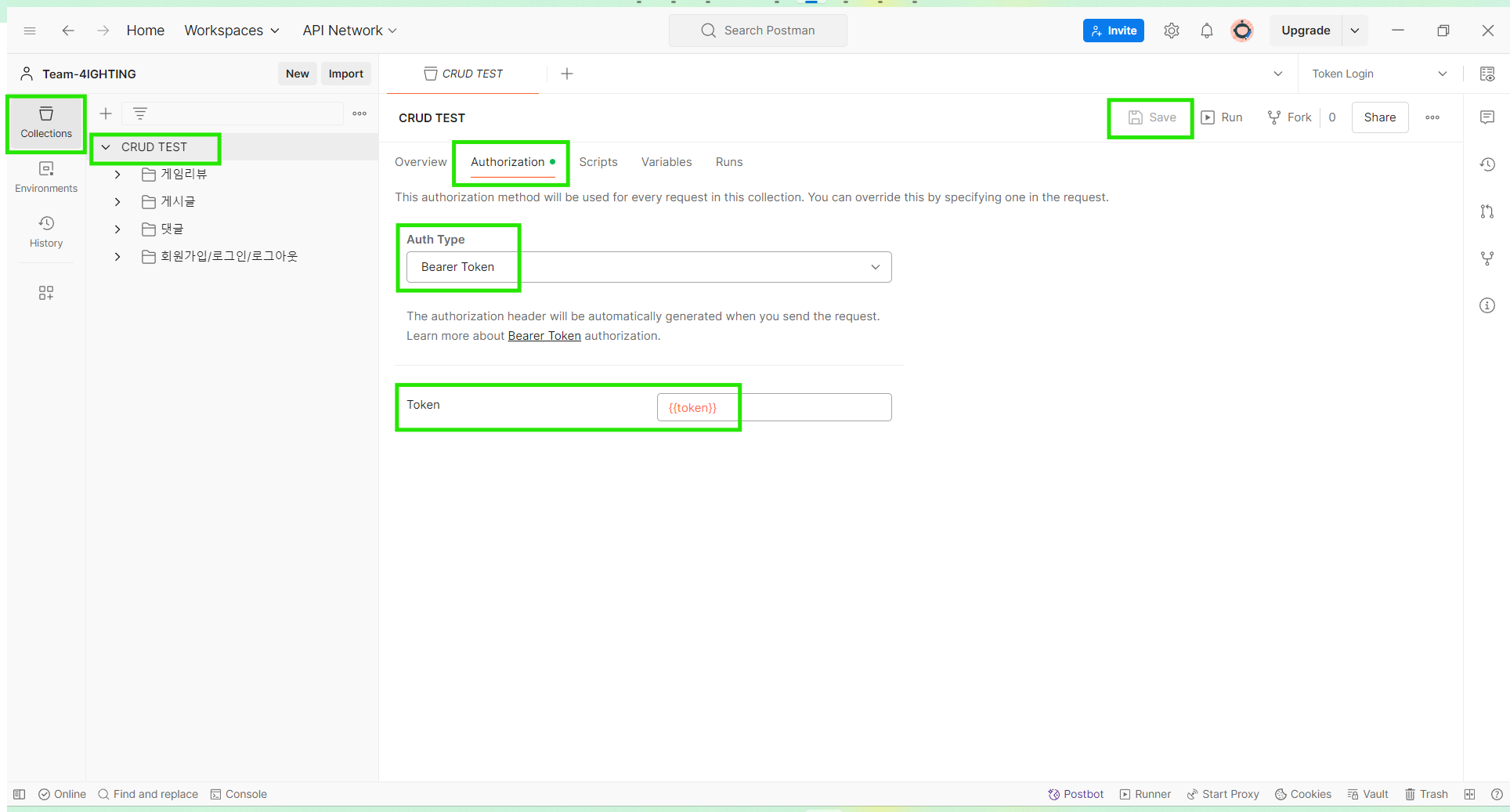The image size is (1510, 812).
Task: Open the History sidebar panel
Action: pyautogui.click(x=46, y=233)
